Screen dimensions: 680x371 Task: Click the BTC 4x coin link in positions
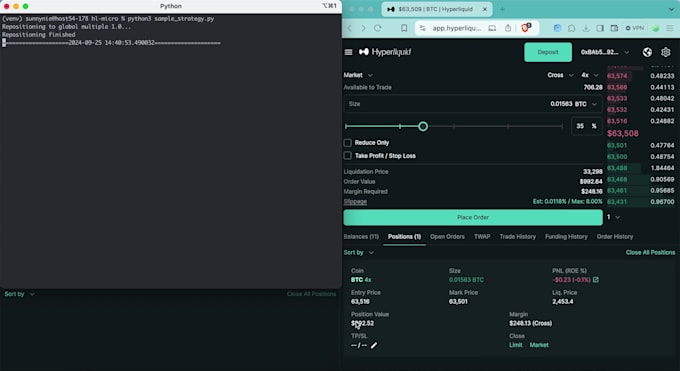coord(361,280)
